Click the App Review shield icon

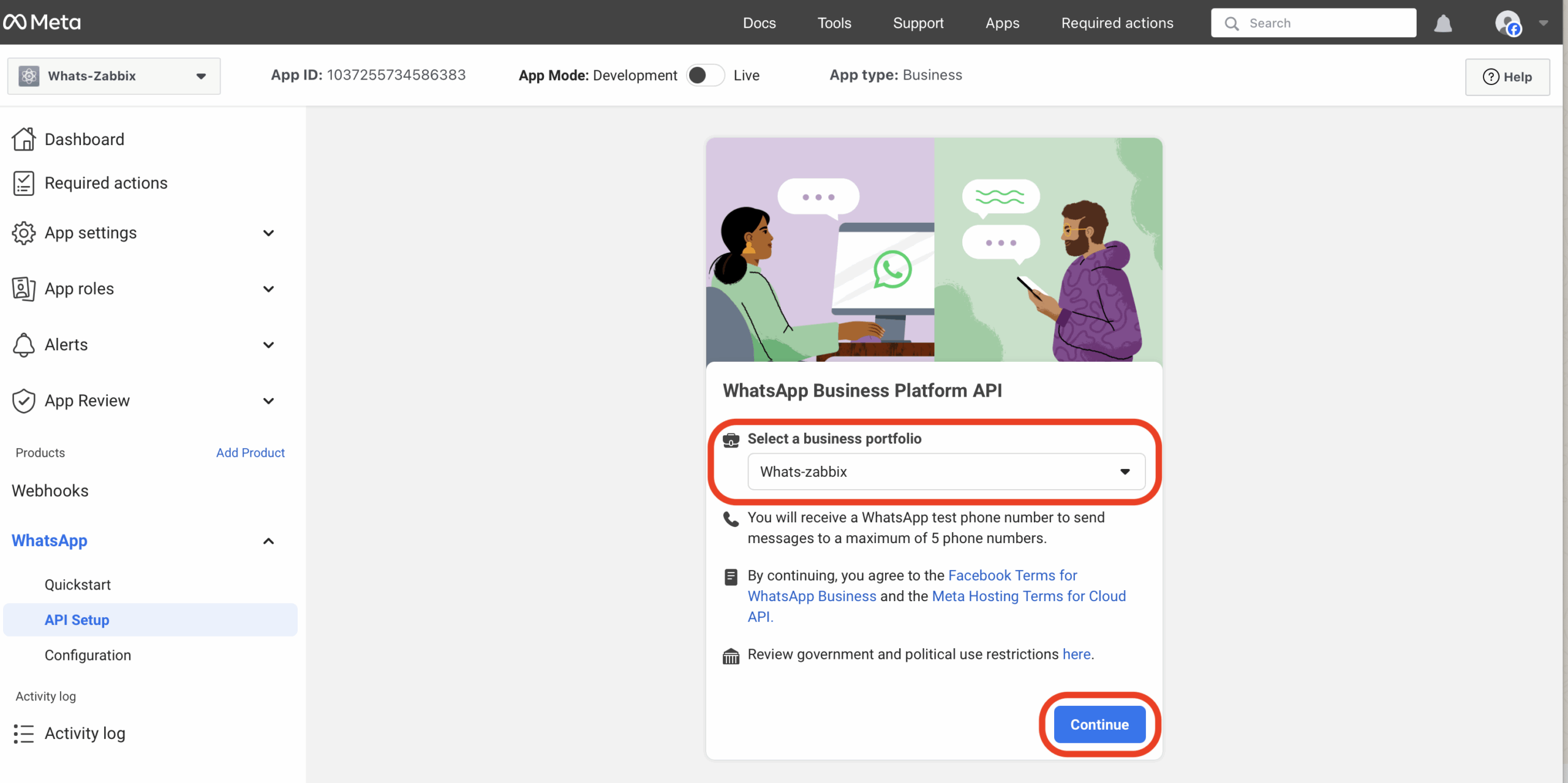(23, 400)
